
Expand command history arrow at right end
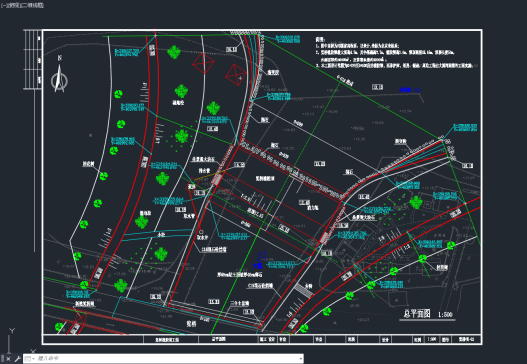click(x=300, y=359)
